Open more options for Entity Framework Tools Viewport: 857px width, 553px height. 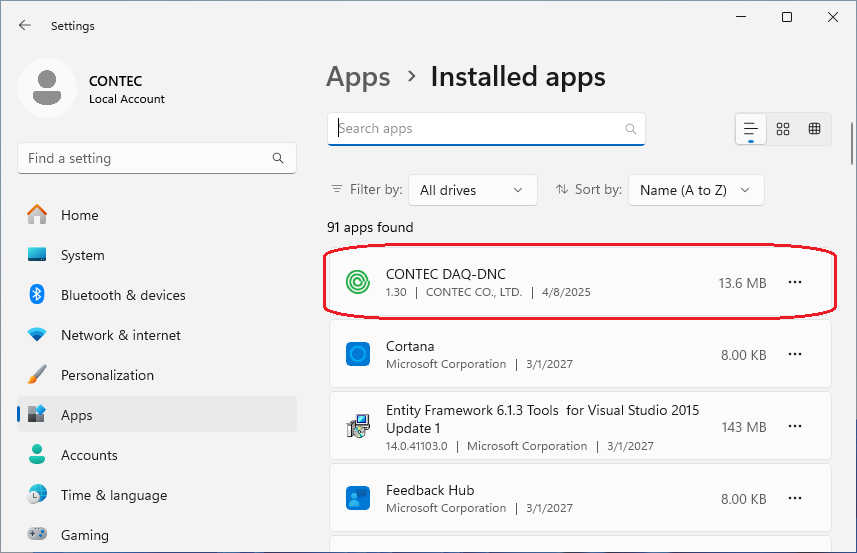pyautogui.click(x=795, y=427)
